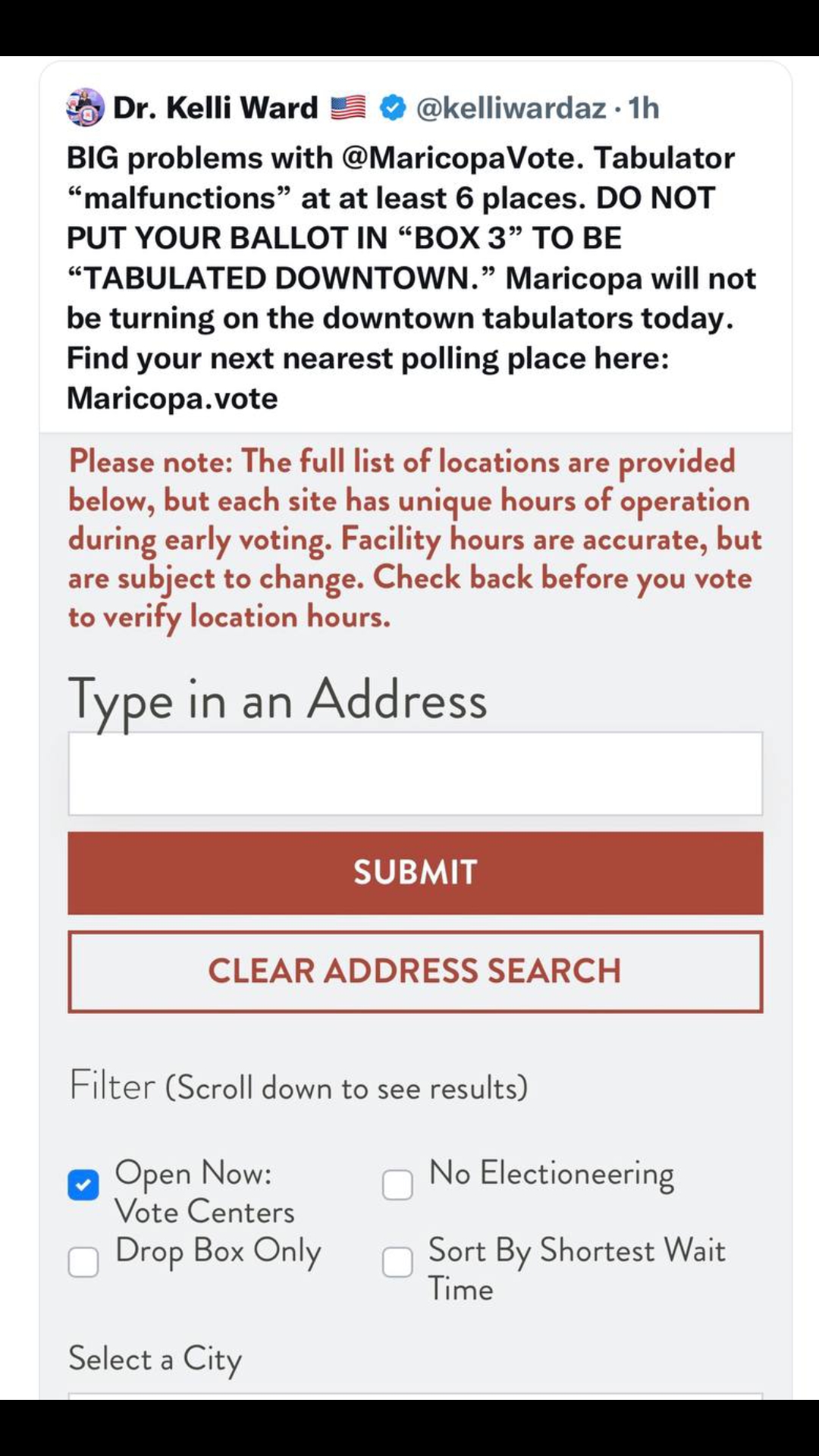Open the Maricopa.vote link
The image size is (819, 1456).
(172, 398)
